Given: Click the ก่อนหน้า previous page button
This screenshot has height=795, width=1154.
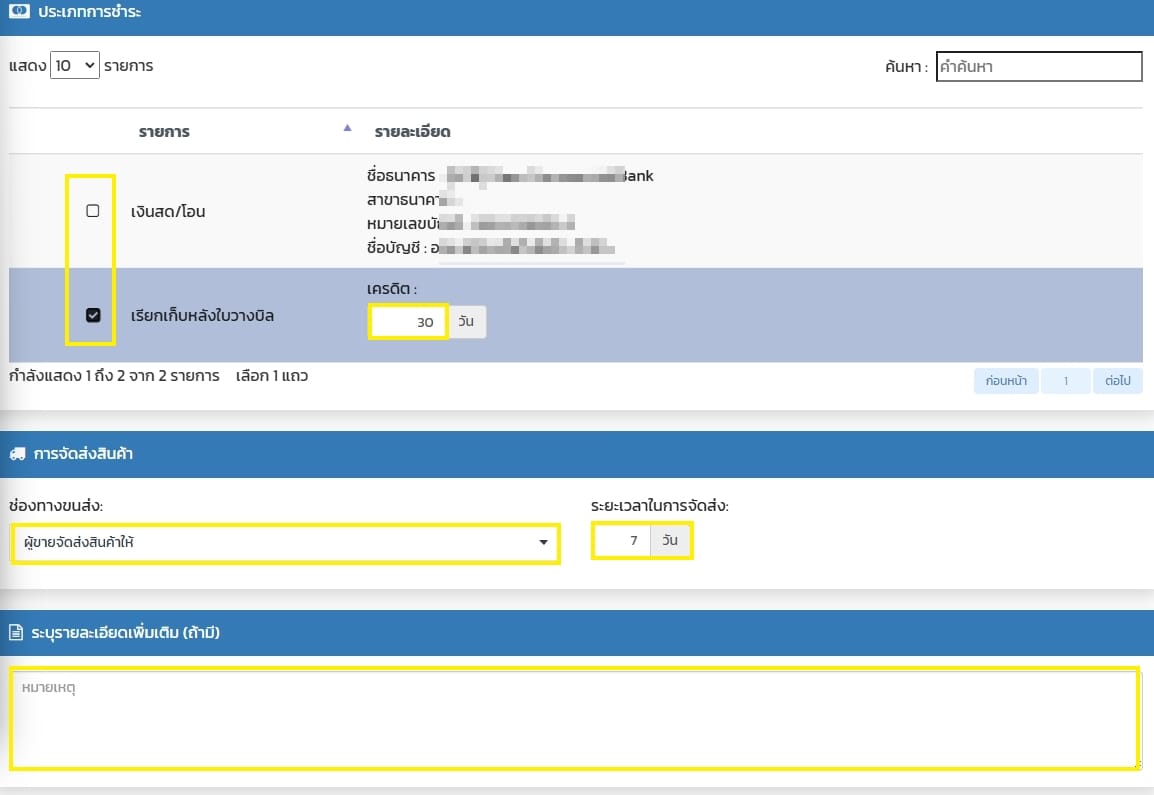Looking at the screenshot, I should (x=1006, y=381).
